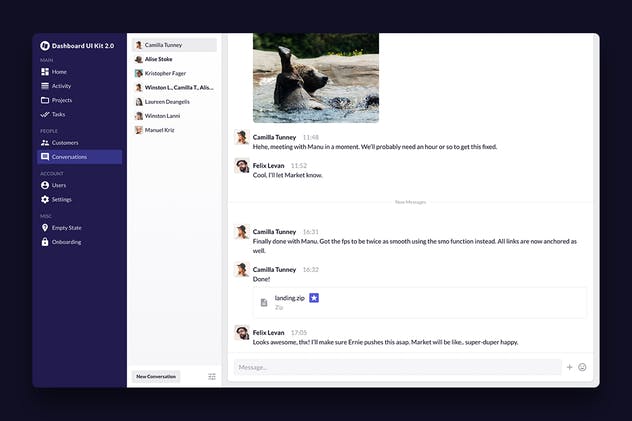Click Felix Levan's name at 17:05
This screenshot has height=421, width=632.
click(x=268, y=332)
